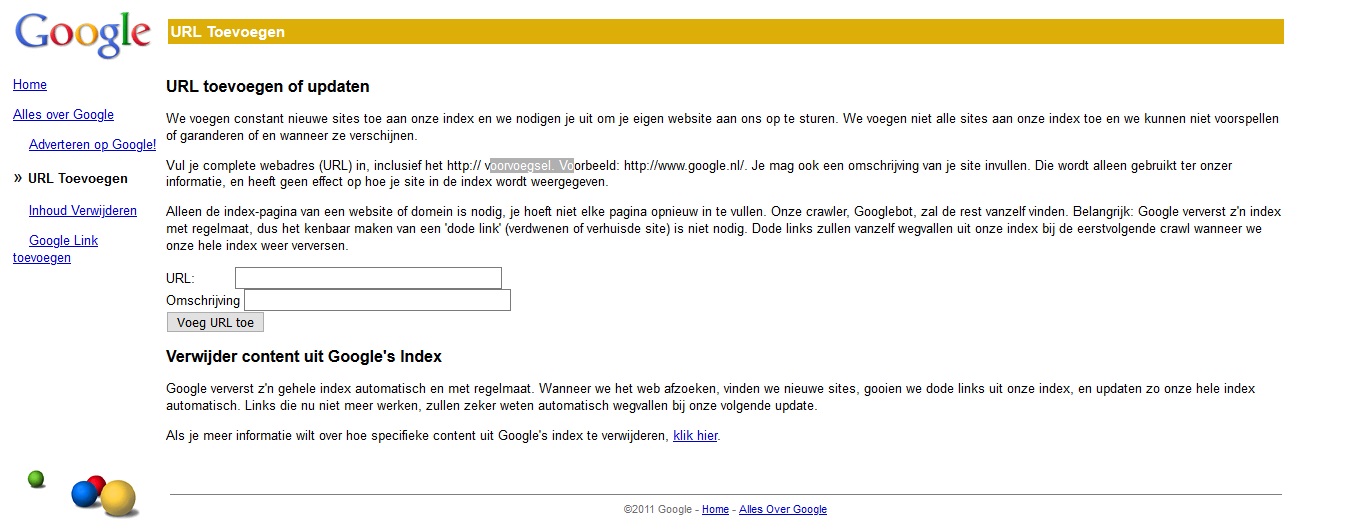This screenshot has height=532, width=1366.
Task: Open Google Link toevoegen link
Action: (x=56, y=249)
